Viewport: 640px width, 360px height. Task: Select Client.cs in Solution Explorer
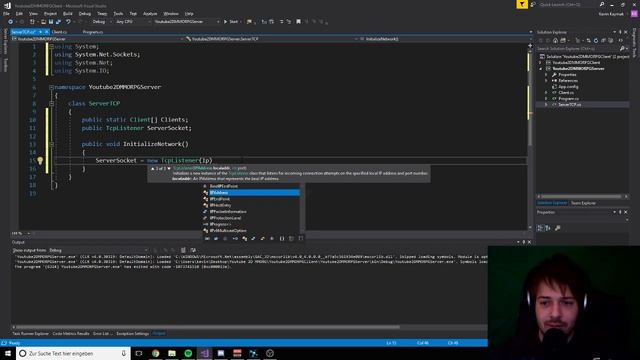click(566, 93)
